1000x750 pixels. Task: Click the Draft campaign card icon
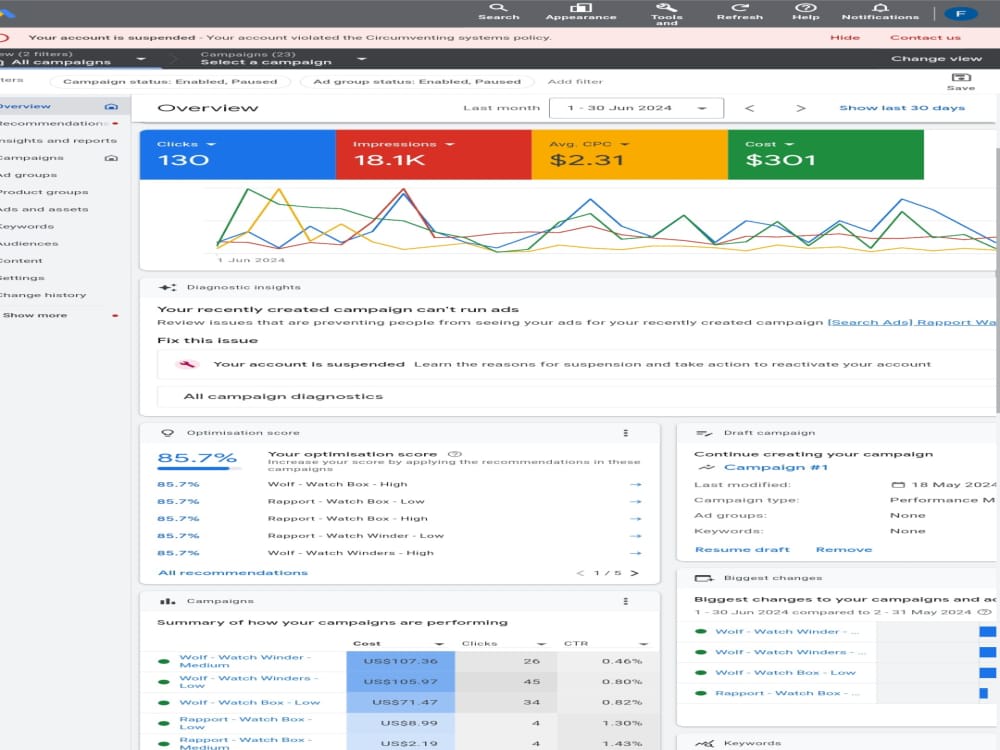pyautogui.click(x=703, y=433)
